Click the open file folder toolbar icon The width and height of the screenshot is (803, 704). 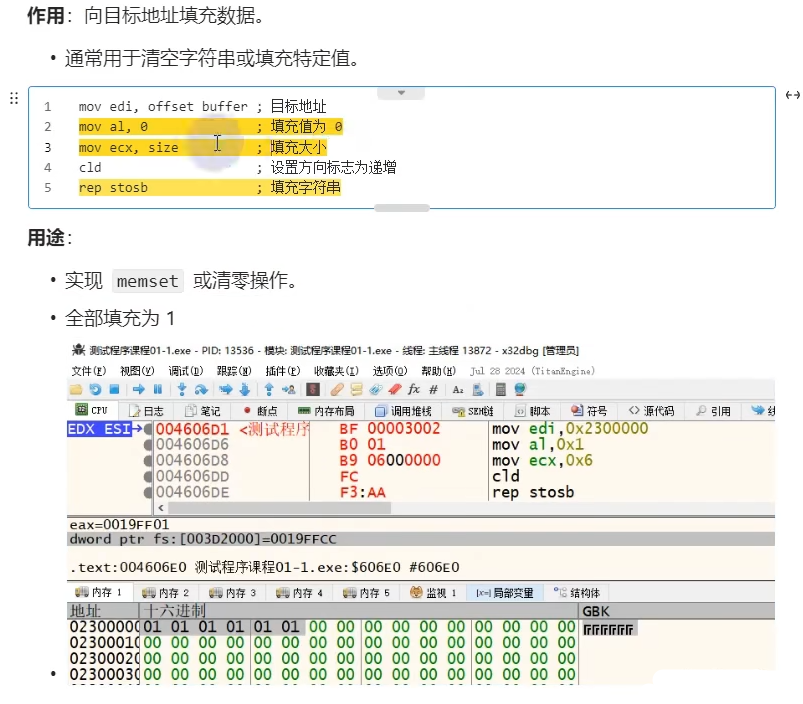coord(76,389)
